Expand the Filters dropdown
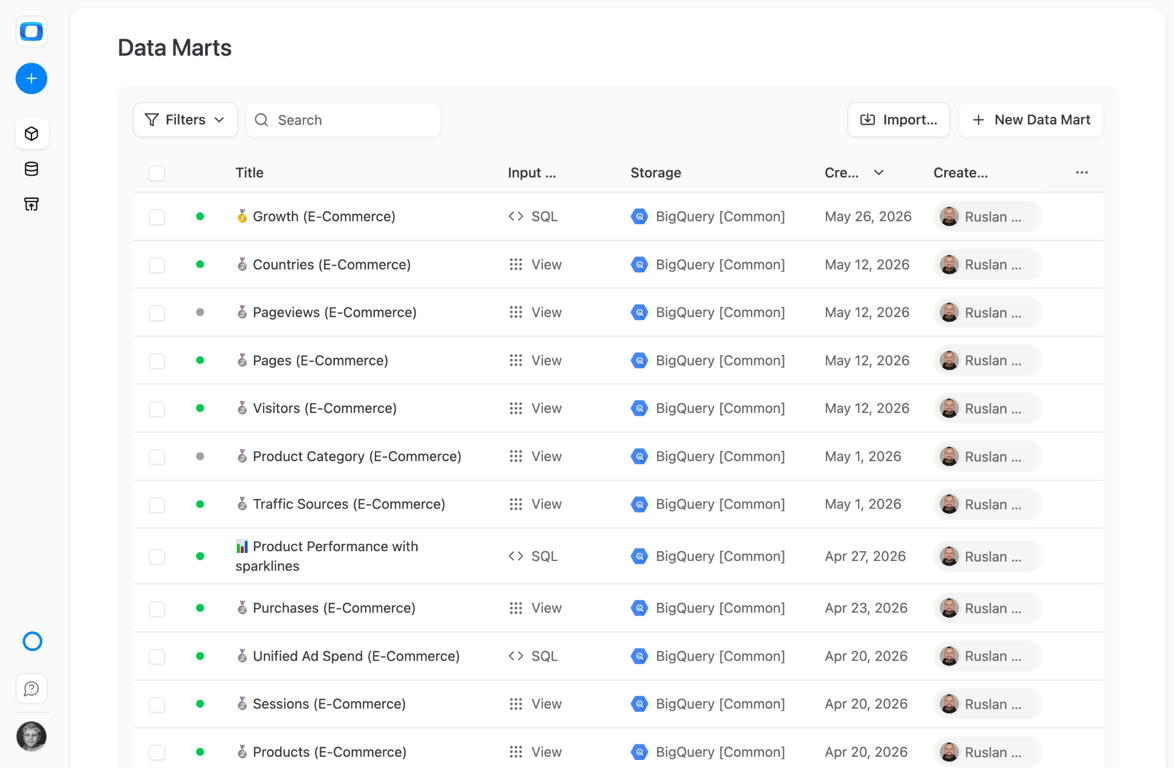Viewport: 1174px width, 768px height. click(x=185, y=120)
